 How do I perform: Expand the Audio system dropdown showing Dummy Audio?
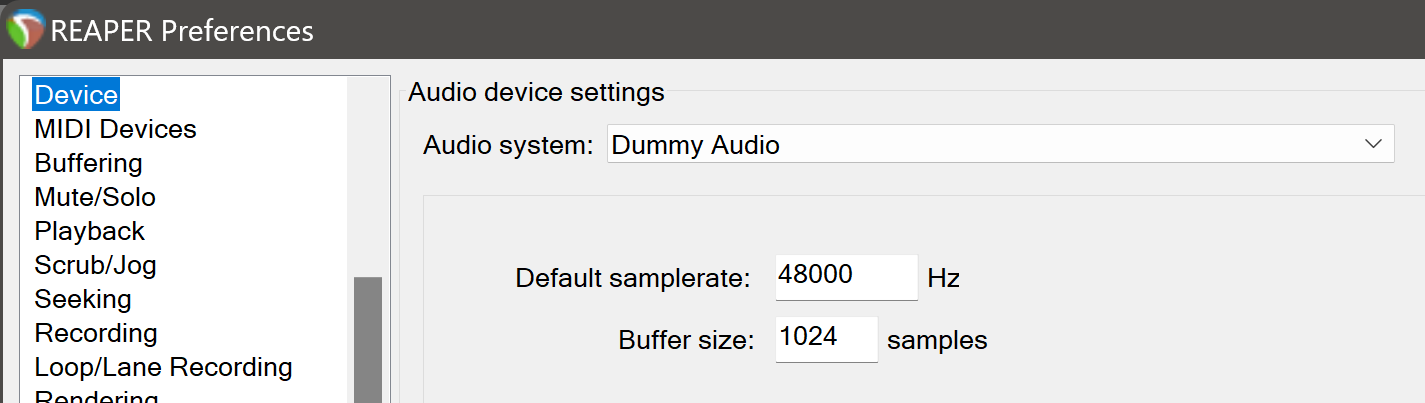[1000, 145]
